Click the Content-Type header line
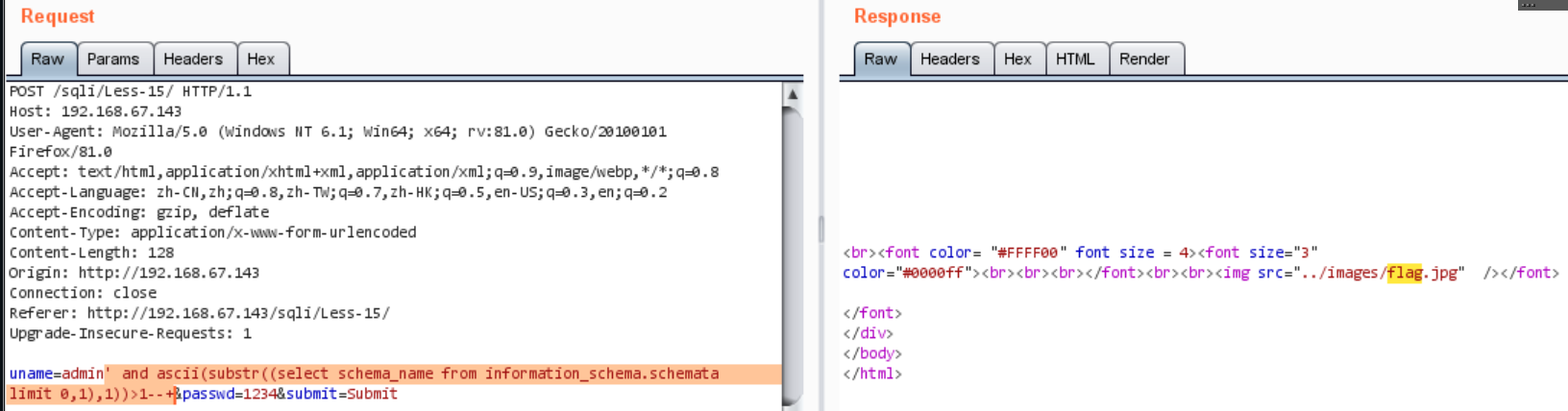 click(x=213, y=232)
